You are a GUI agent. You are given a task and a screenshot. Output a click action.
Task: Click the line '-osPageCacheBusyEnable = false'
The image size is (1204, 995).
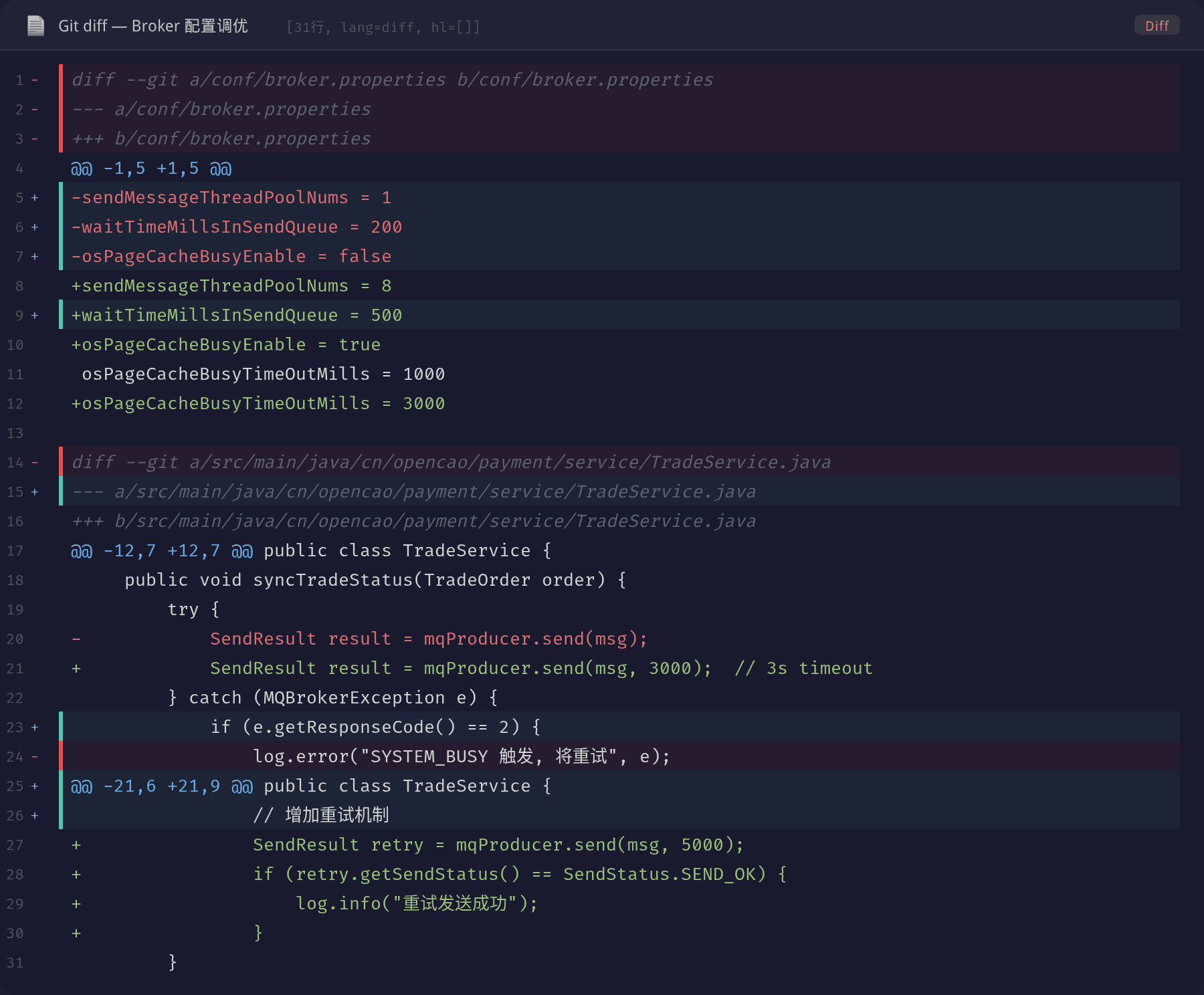pyautogui.click(x=231, y=256)
